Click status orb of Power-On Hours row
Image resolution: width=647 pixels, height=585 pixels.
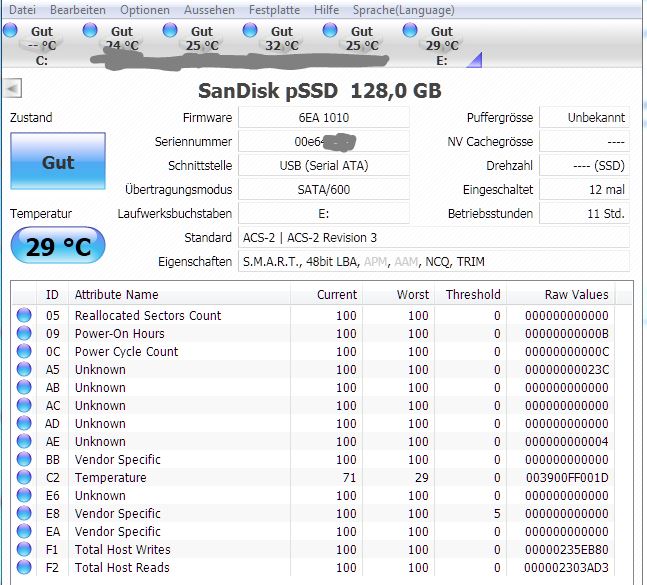tap(24, 333)
